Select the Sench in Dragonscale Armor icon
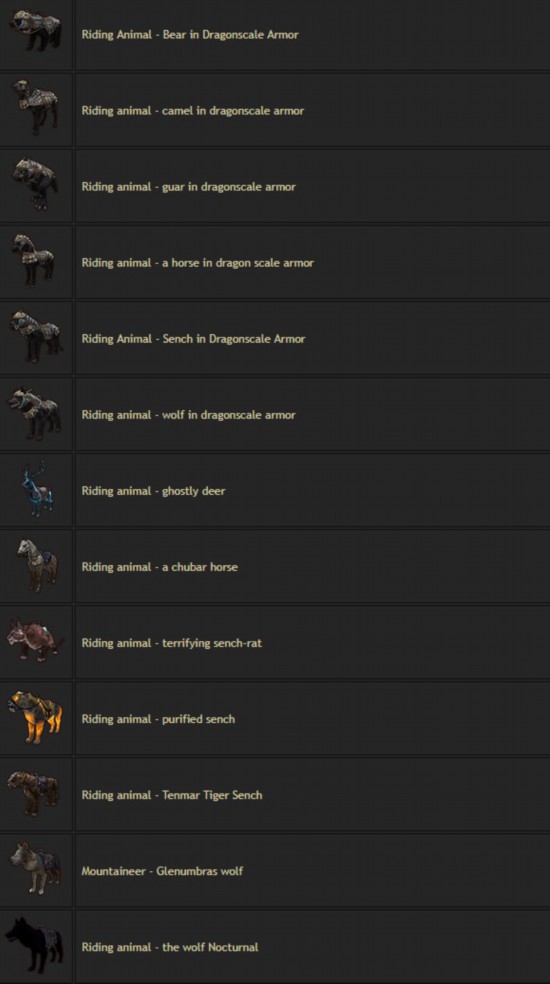Viewport: 550px width, 984px height. 36,336
